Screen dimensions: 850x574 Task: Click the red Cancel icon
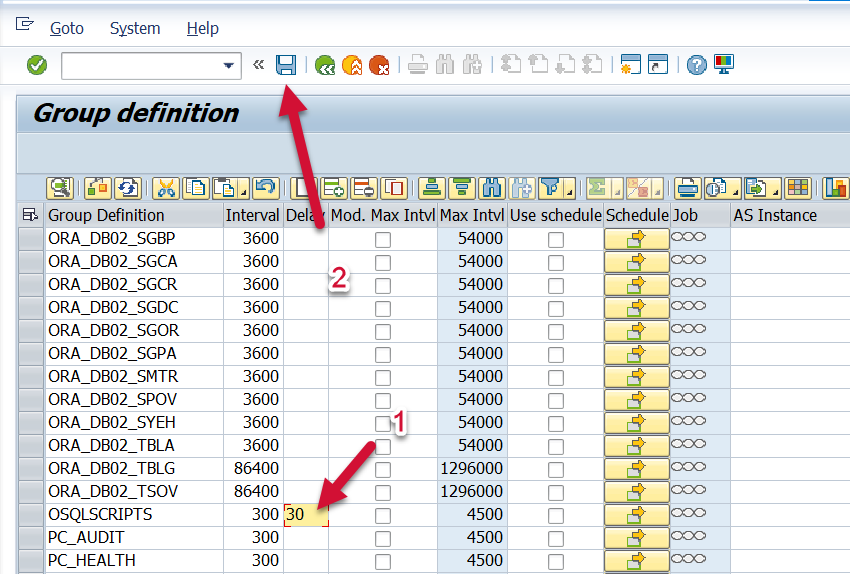(379, 66)
